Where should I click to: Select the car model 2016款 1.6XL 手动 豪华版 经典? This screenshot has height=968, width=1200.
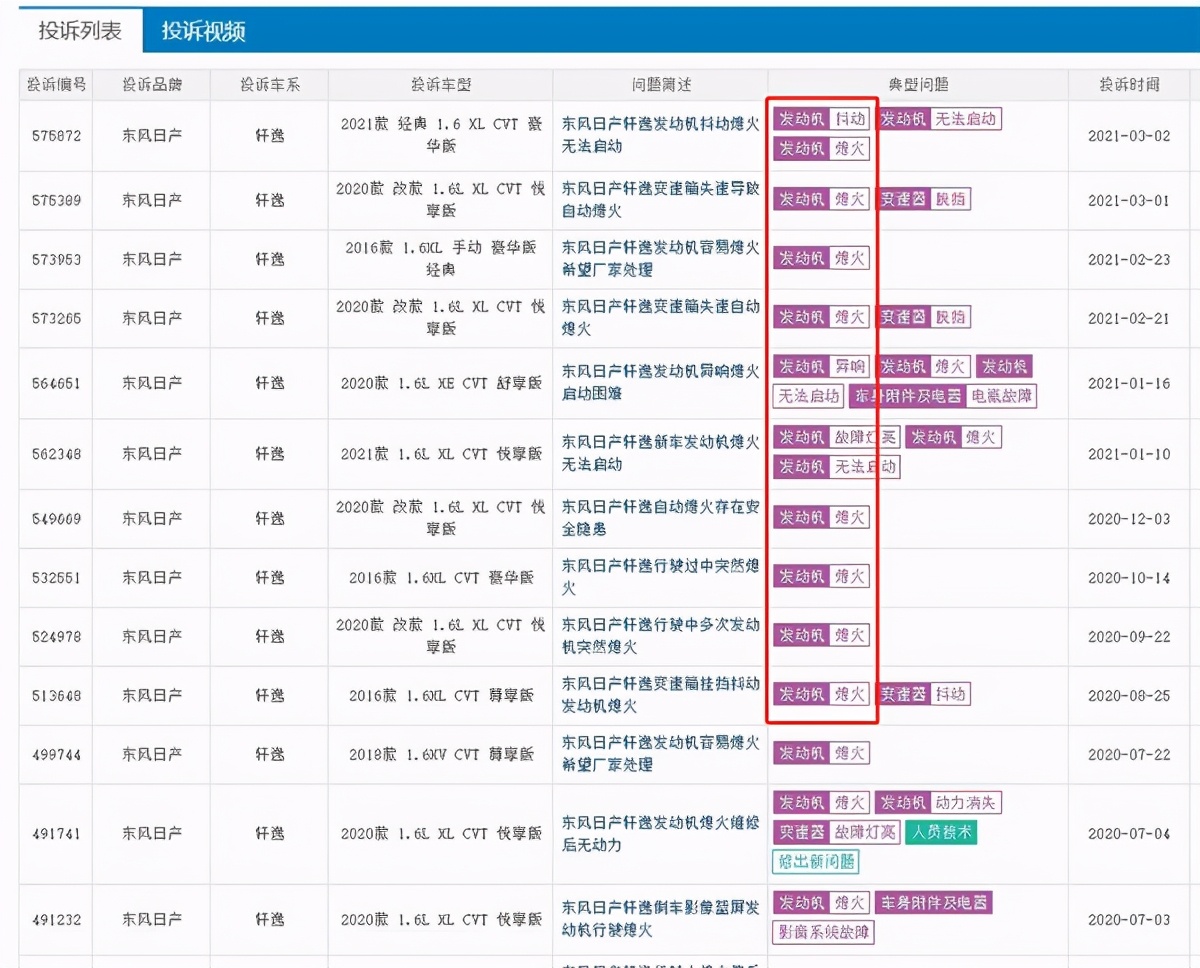441,259
